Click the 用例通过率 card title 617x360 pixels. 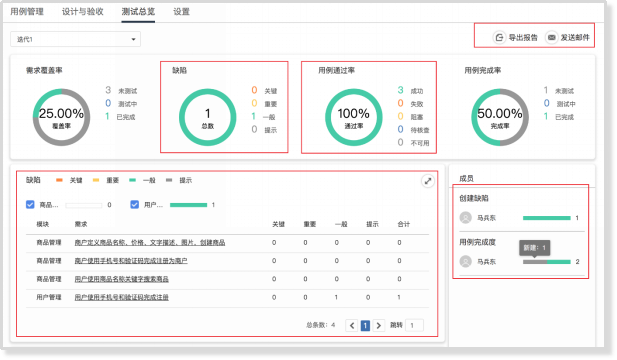tap(336, 70)
